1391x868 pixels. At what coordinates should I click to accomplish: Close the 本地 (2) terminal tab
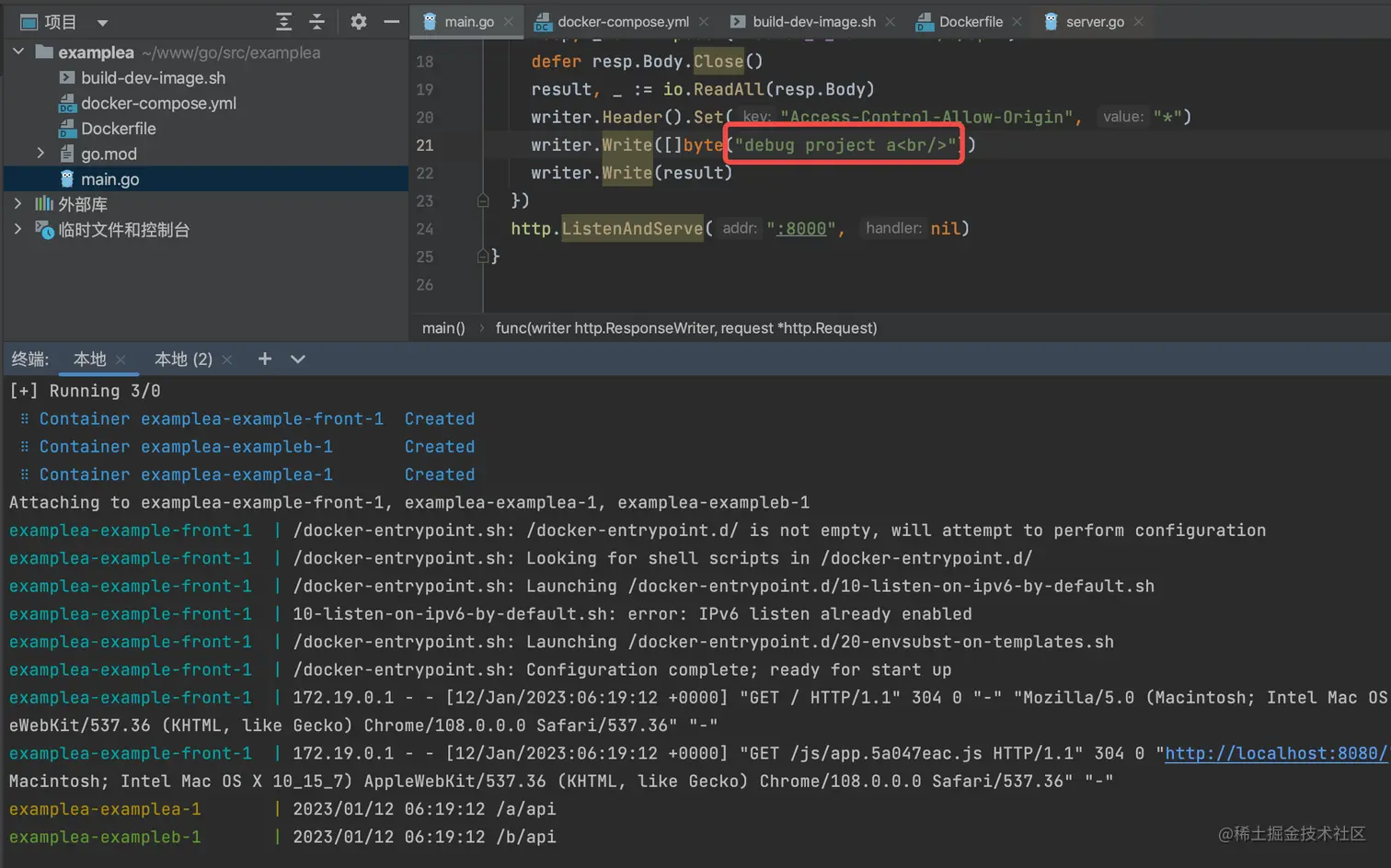click(227, 360)
